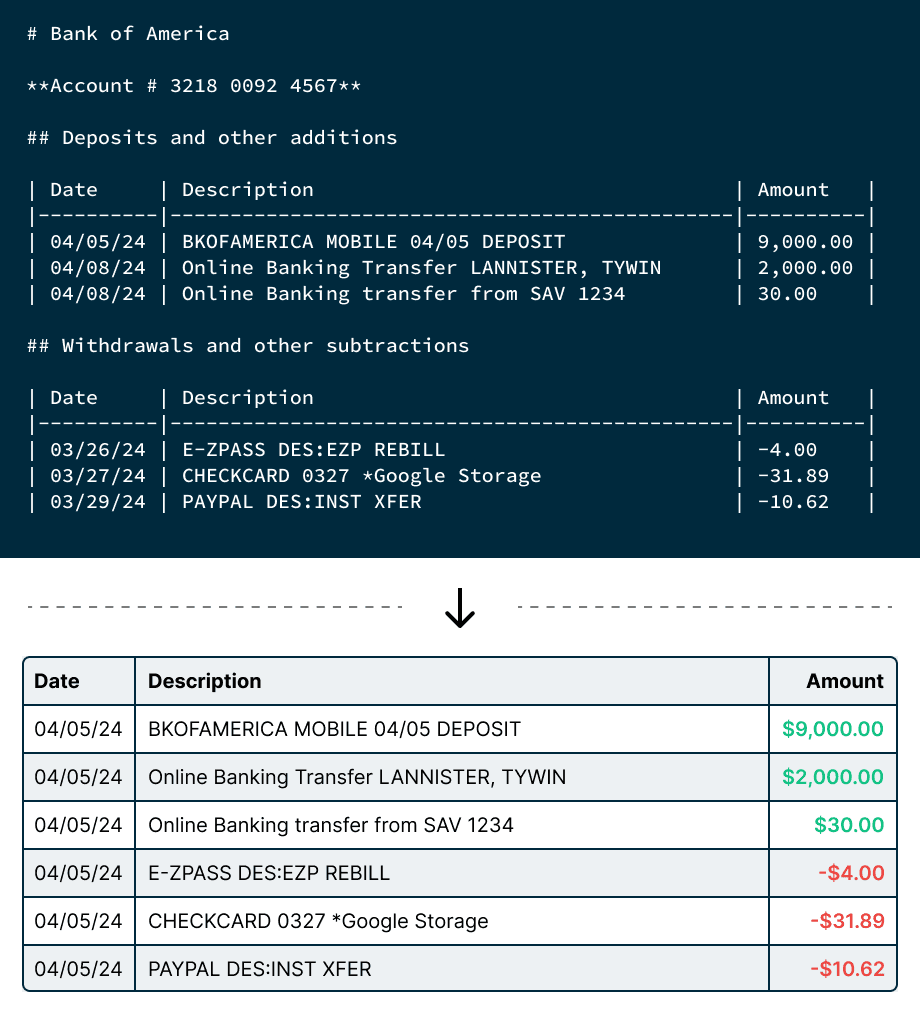Screen dimensions: 920x1012
Task: Click the Withdrawals and other subtractions heading
Action: click(247, 345)
